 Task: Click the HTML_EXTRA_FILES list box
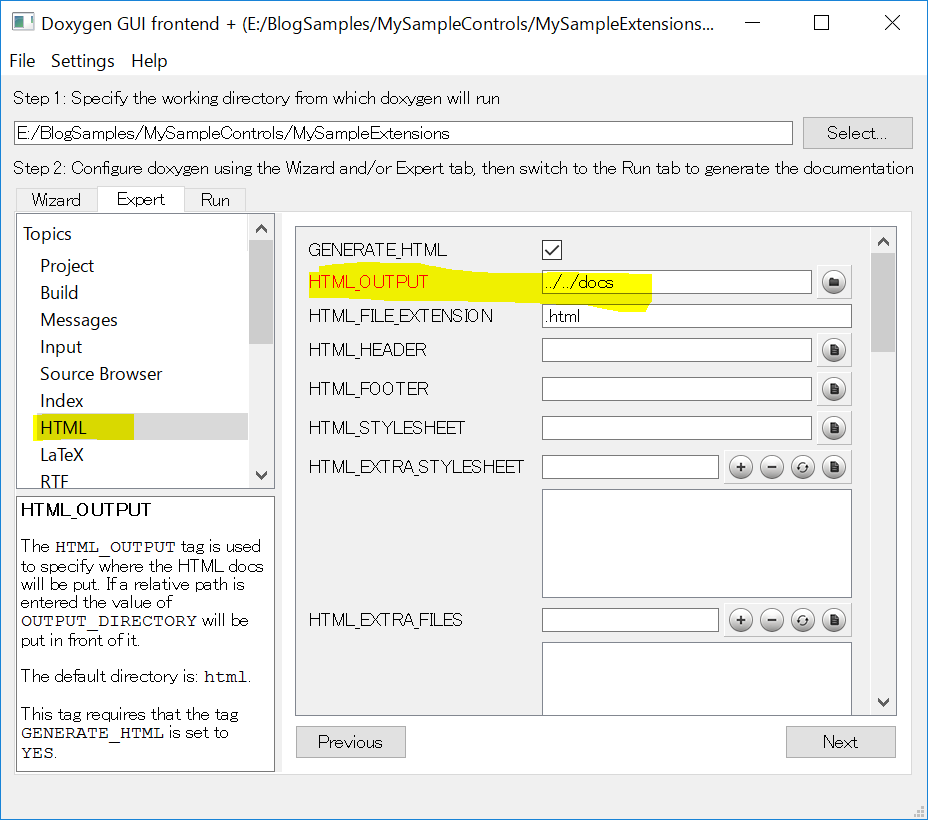pyautogui.click(x=697, y=678)
